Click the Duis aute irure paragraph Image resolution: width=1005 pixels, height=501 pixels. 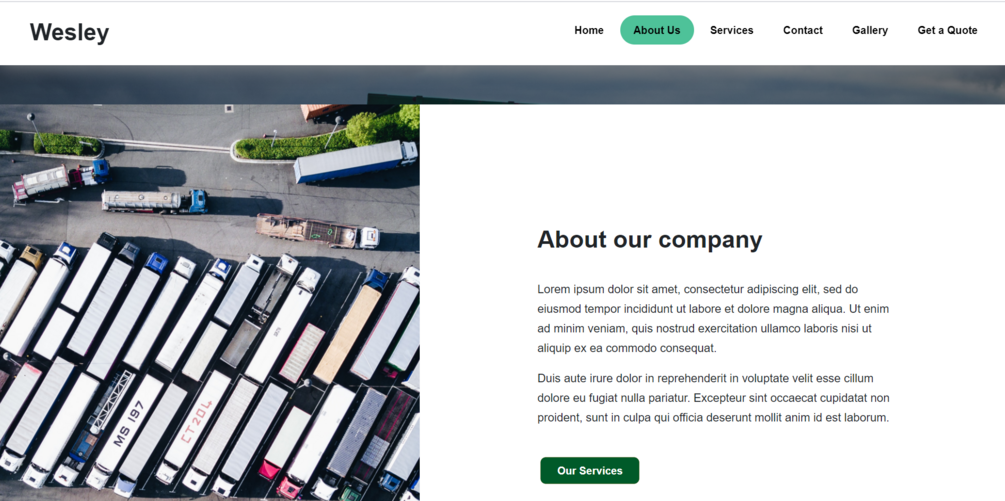713,398
